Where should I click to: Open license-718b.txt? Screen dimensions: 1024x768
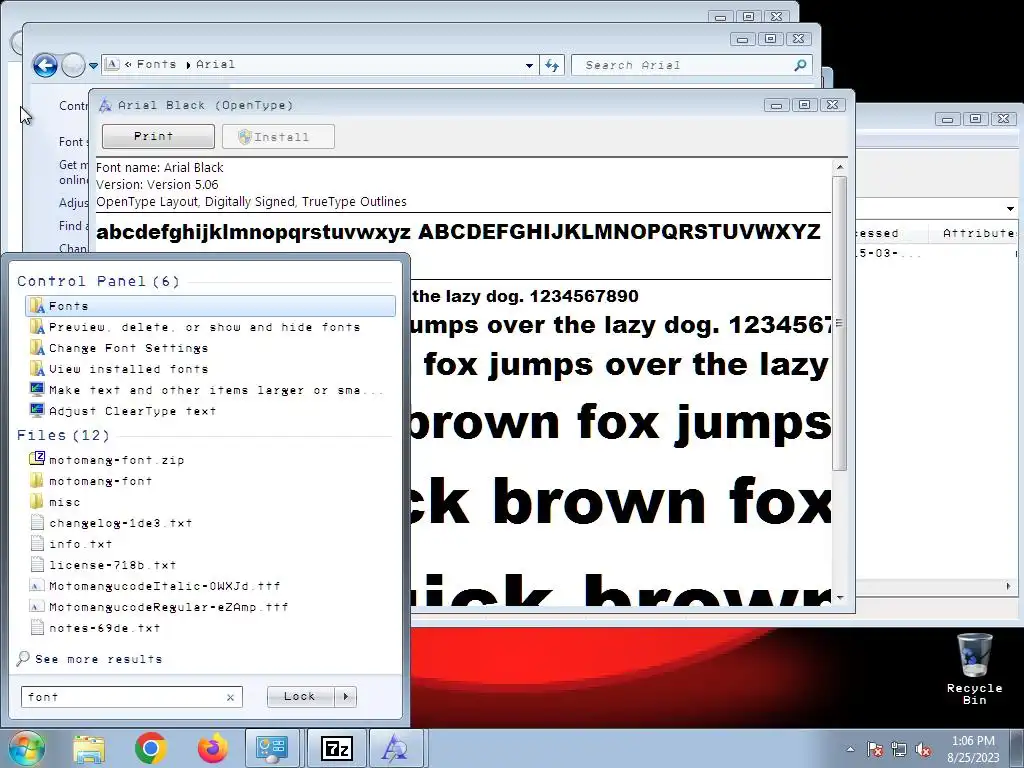210,565
